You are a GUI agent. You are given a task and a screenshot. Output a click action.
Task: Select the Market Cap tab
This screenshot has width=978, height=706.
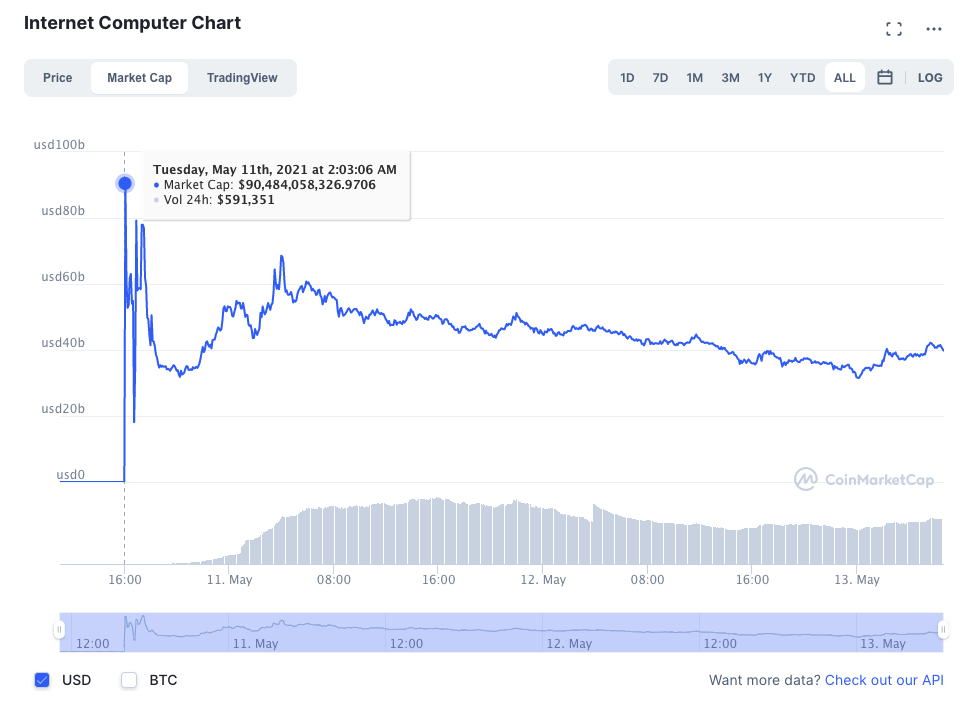(139, 77)
